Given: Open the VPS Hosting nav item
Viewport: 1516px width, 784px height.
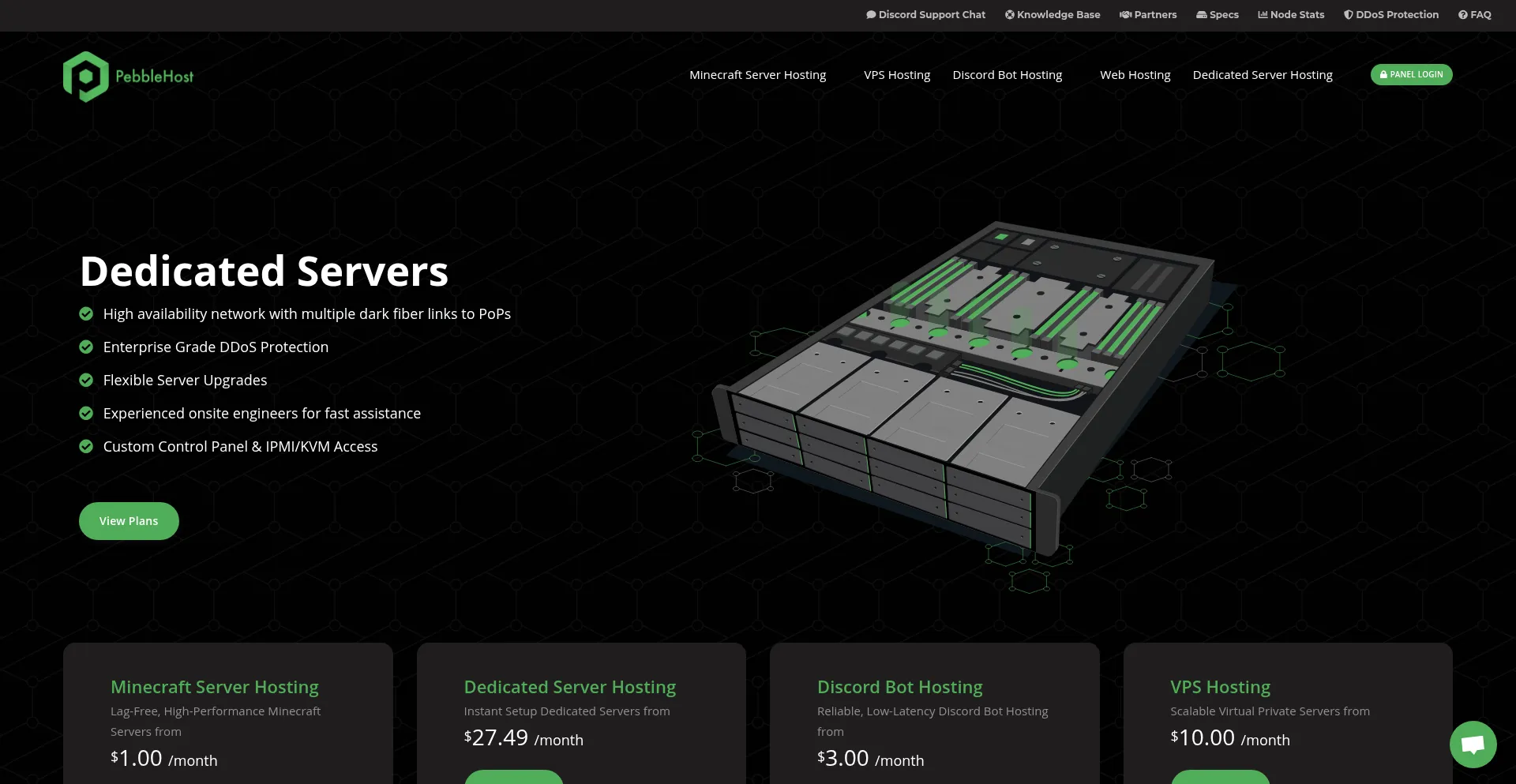Looking at the screenshot, I should coord(897,75).
